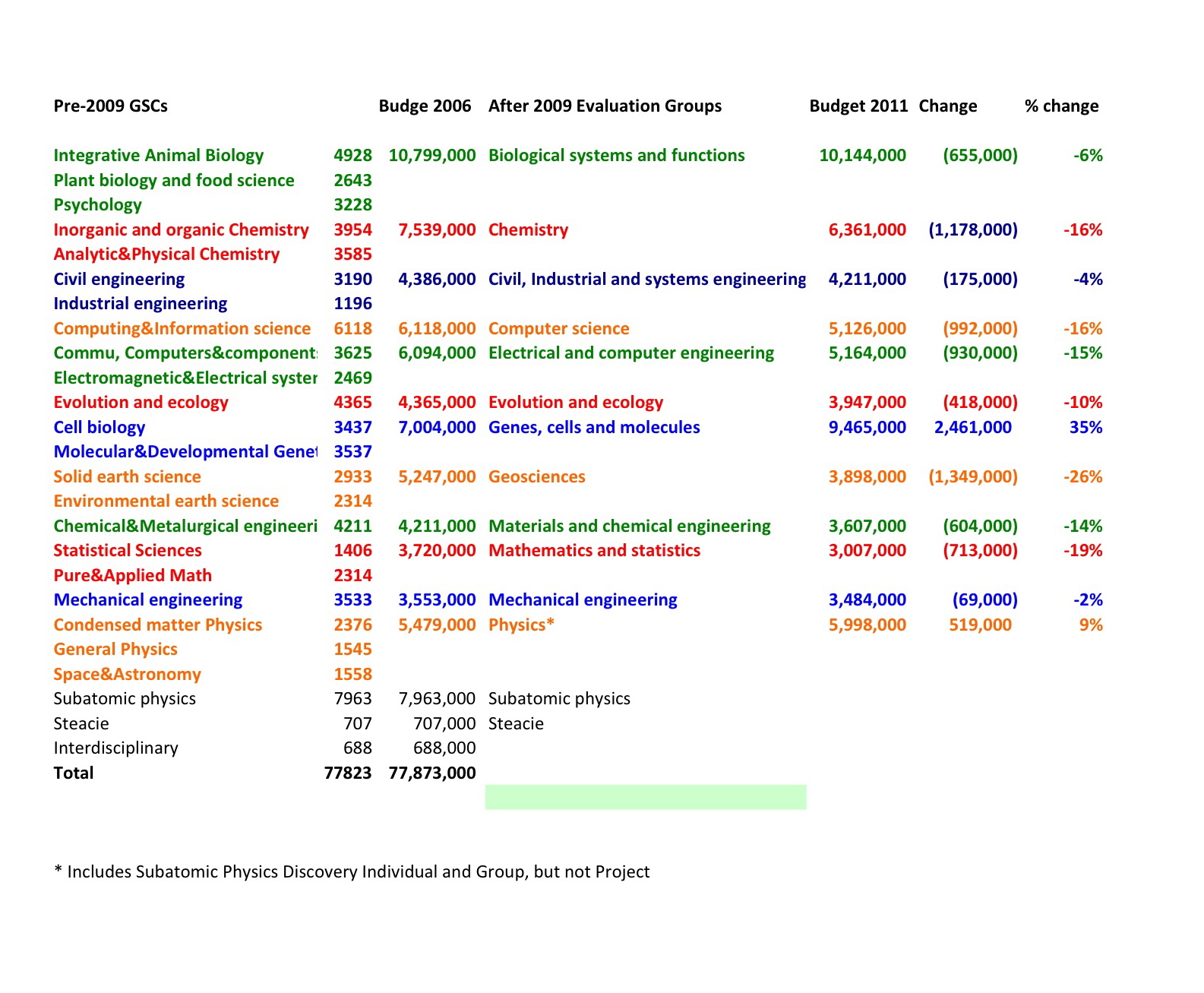Click the 'Pre-2009 GSCs' column header
The image size is (1204, 993).
110,106
